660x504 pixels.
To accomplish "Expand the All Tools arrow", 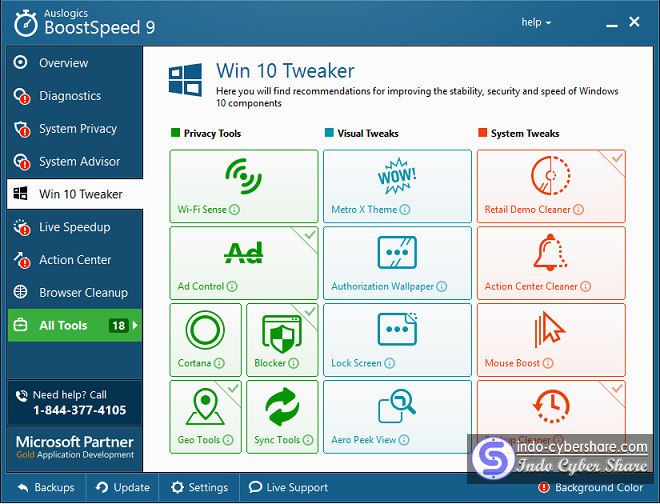I will tap(135, 325).
